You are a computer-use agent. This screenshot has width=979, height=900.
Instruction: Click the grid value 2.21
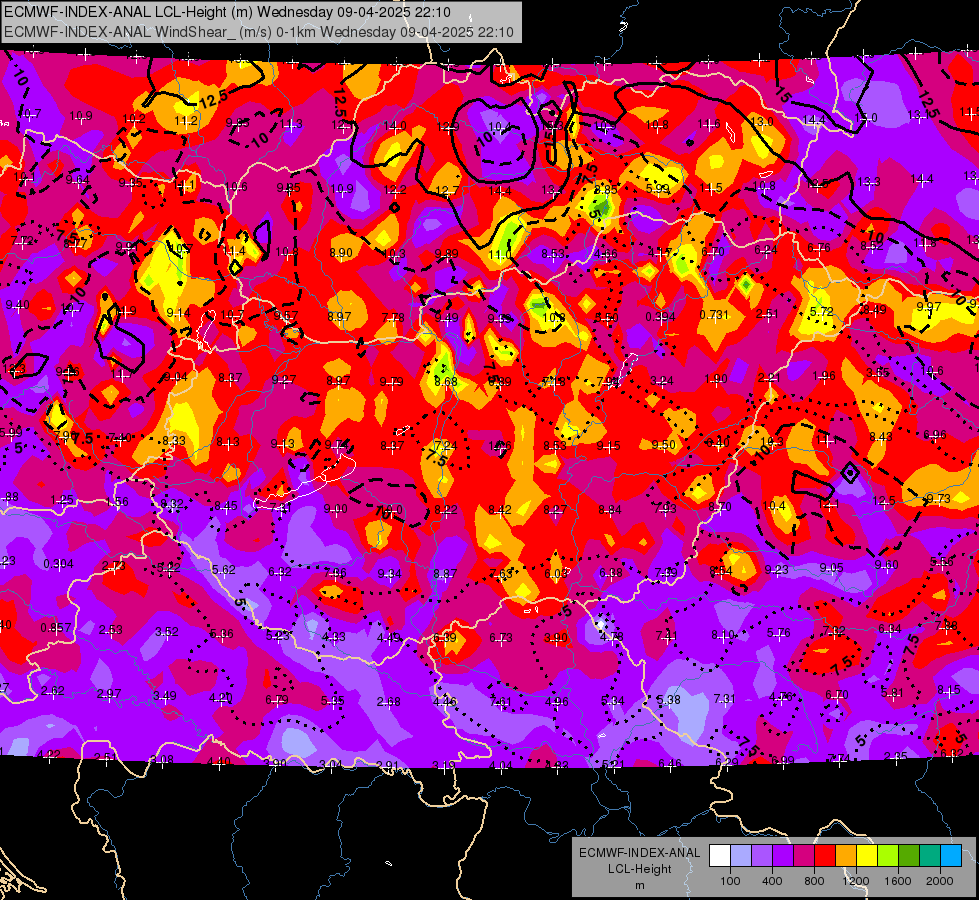coord(770,377)
